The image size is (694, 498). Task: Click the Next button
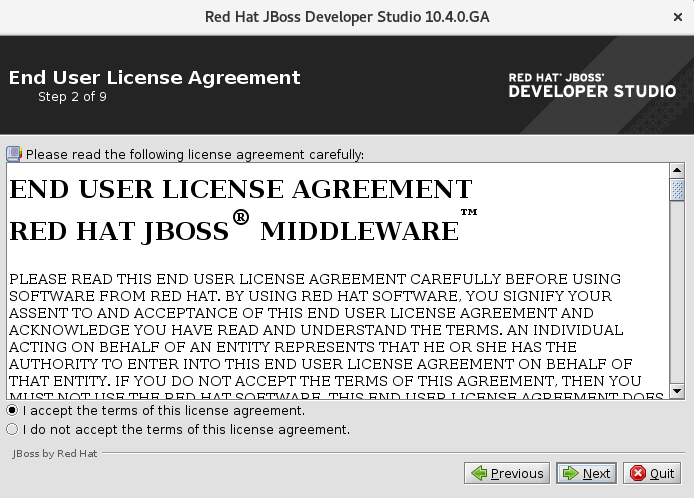pos(586,473)
